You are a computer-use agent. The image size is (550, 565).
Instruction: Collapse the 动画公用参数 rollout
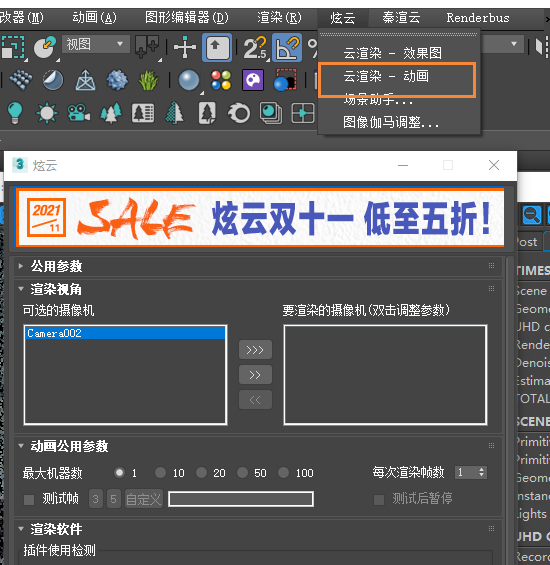click(x=21, y=446)
